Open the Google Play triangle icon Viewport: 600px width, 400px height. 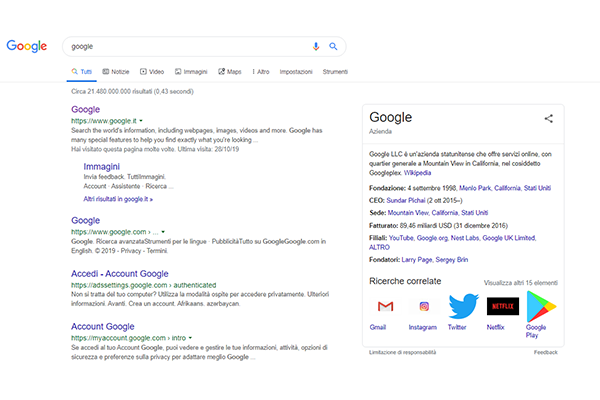[x=541, y=306]
